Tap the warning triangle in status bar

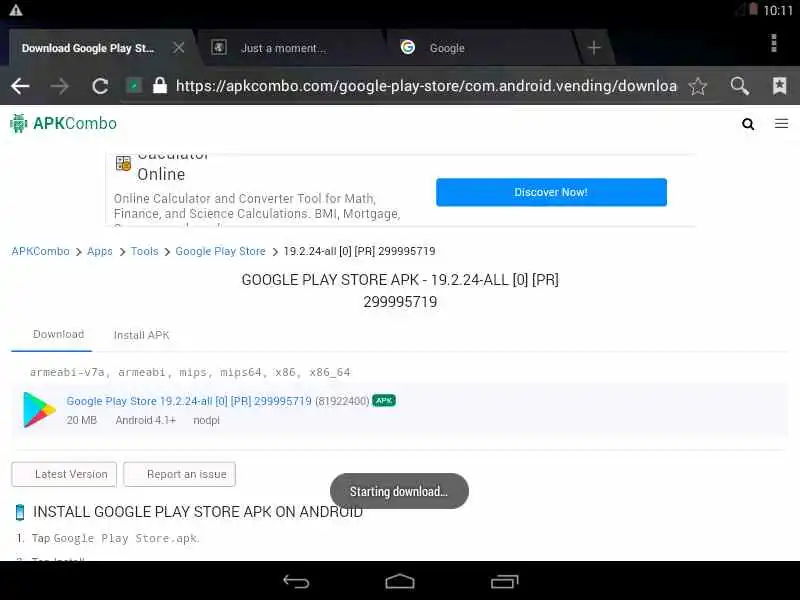point(16,10)
